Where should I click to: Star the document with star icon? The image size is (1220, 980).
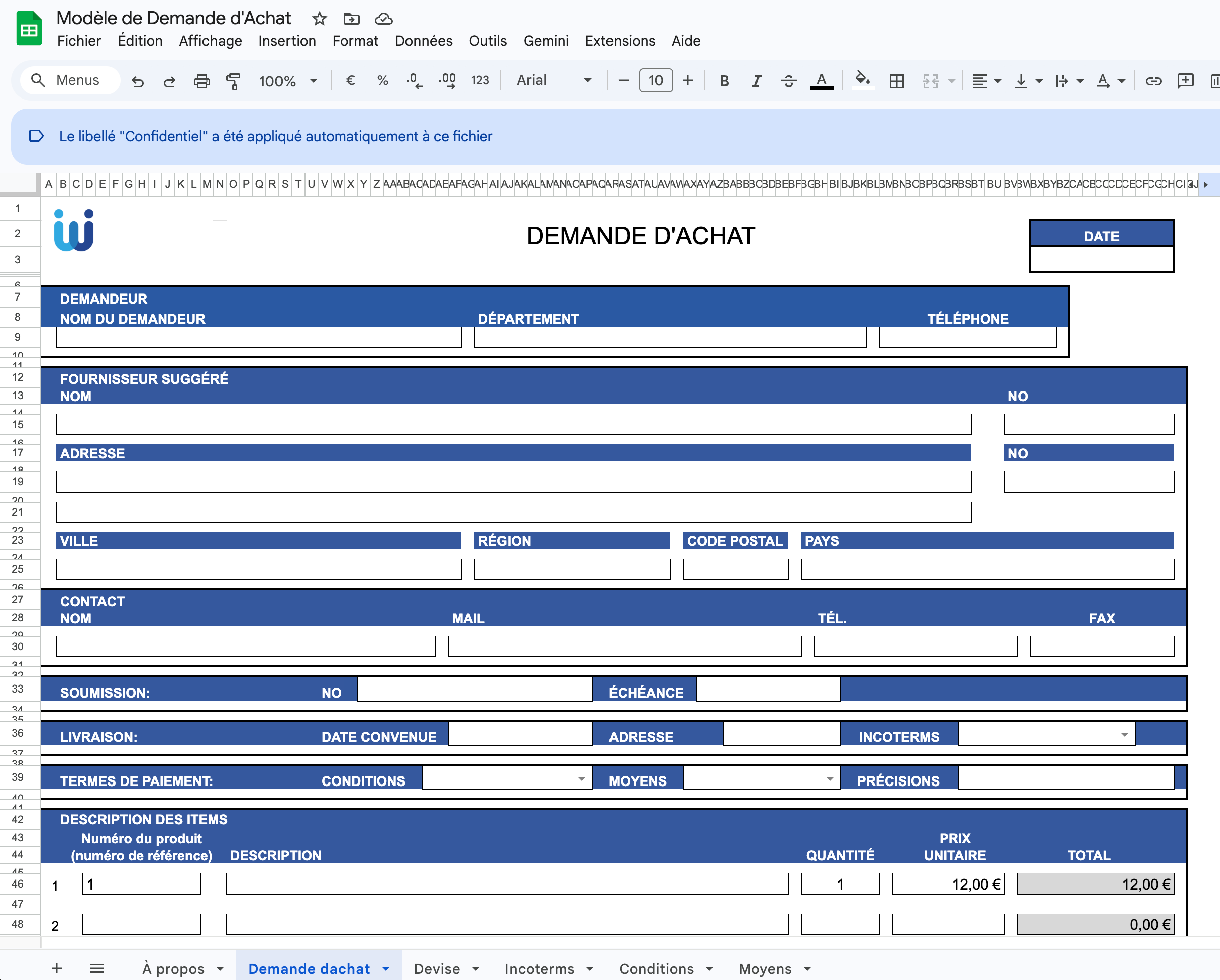click(319, 19)
